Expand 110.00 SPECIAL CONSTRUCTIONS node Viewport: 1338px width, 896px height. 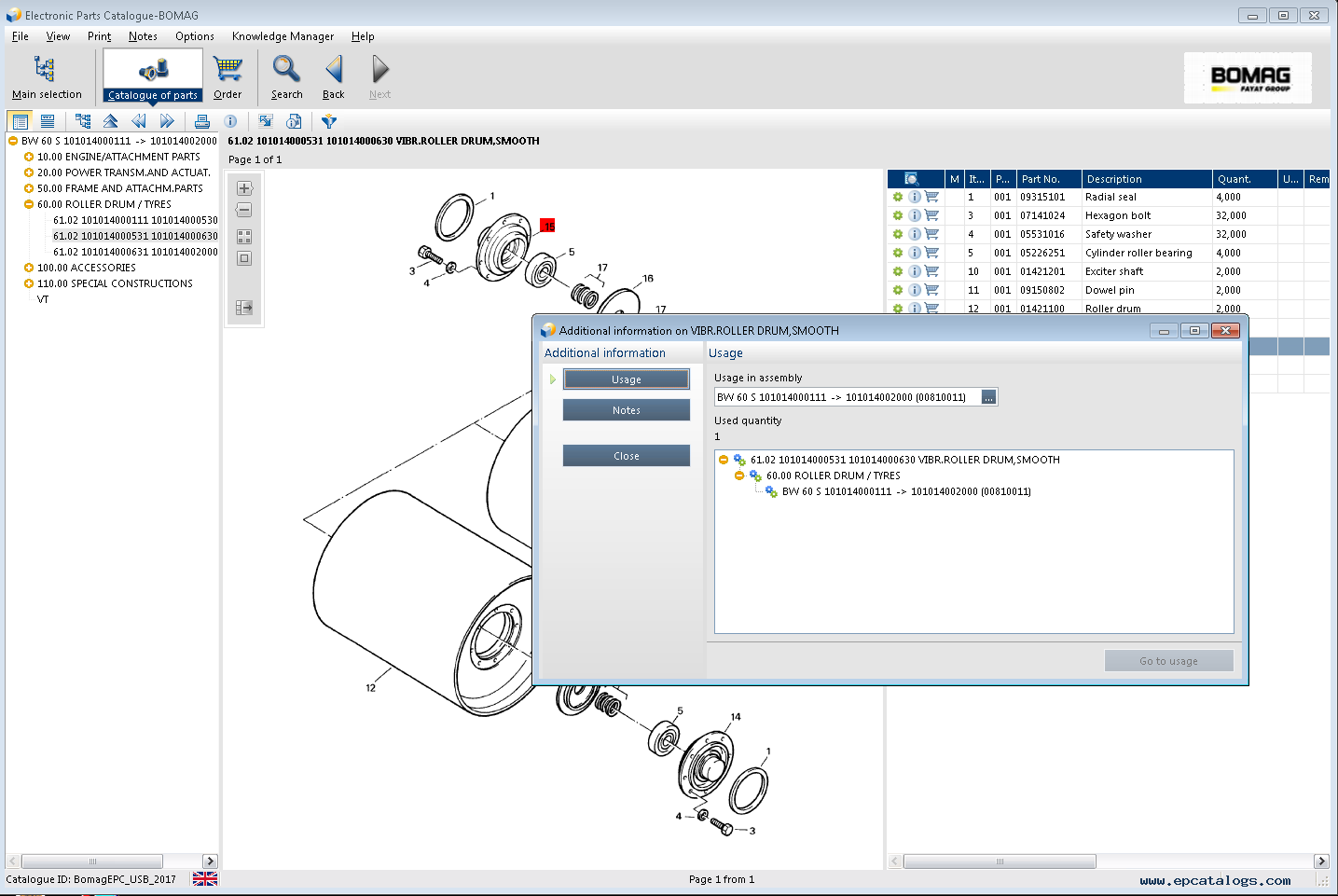(x=29, y=283)
